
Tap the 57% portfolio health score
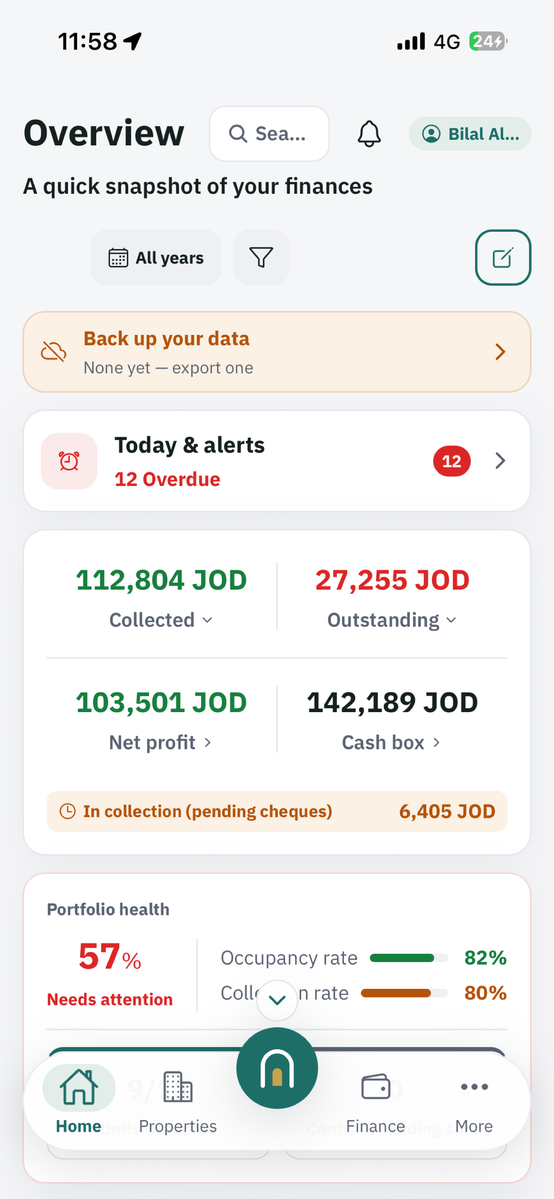tap(110, 957)
